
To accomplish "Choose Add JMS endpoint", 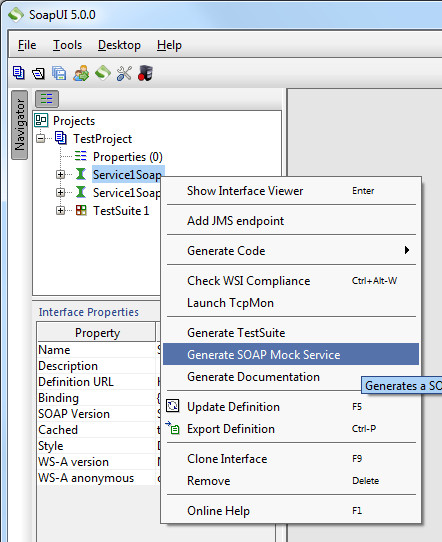I will 291,221.
